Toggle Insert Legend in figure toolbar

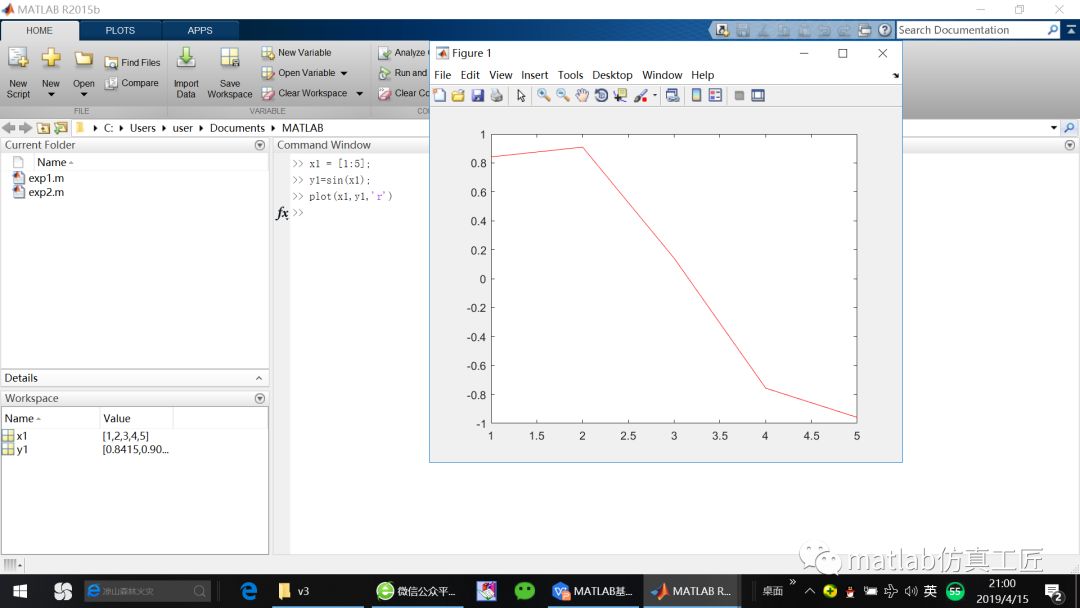click(715, 96)
